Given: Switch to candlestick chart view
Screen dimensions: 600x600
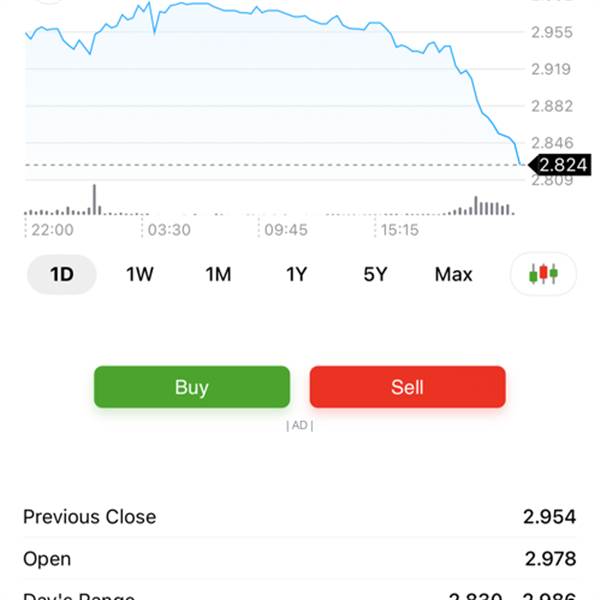Looking at the screenshot, I should point(543,274).
